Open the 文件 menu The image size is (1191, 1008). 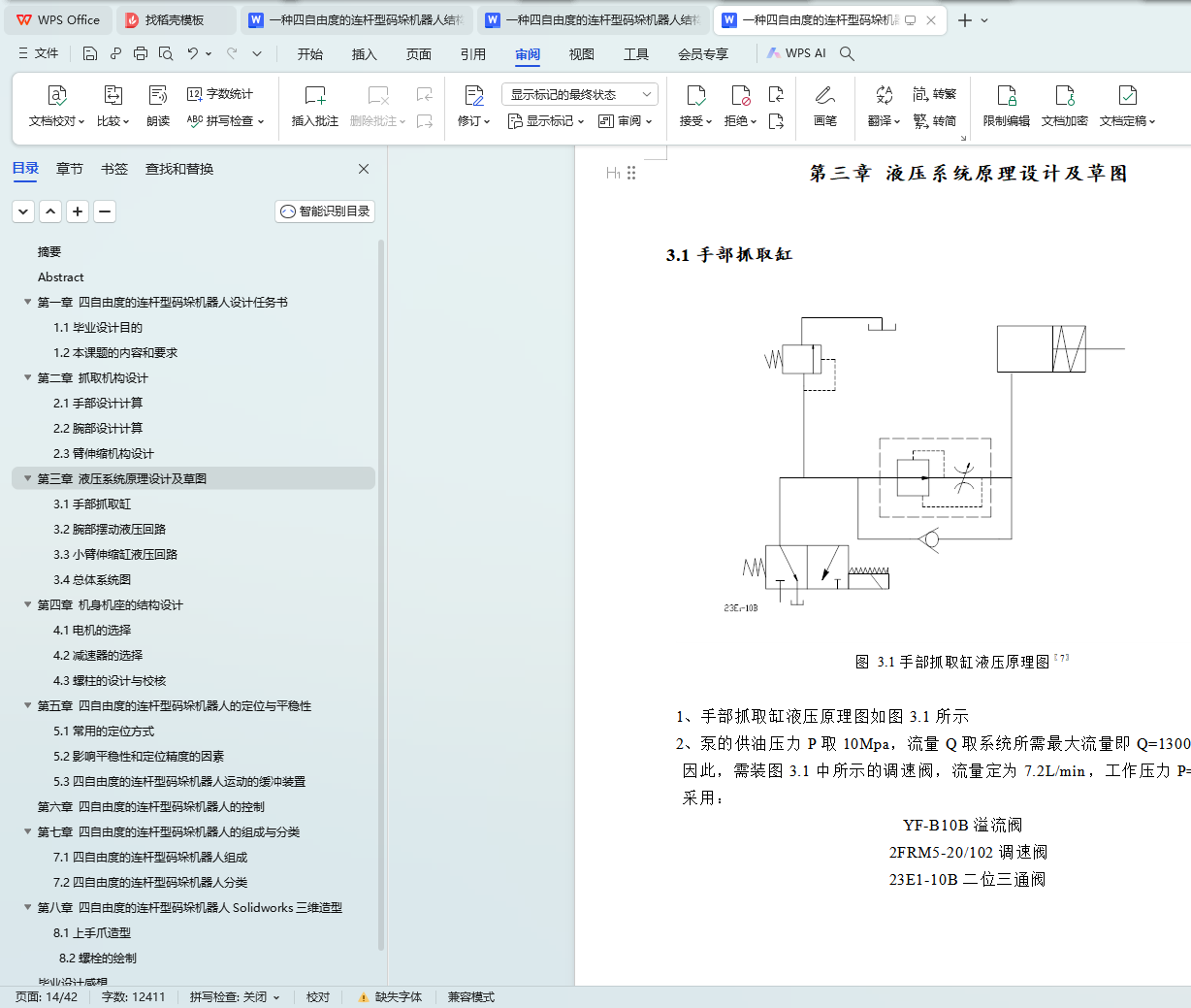[39, 53]
